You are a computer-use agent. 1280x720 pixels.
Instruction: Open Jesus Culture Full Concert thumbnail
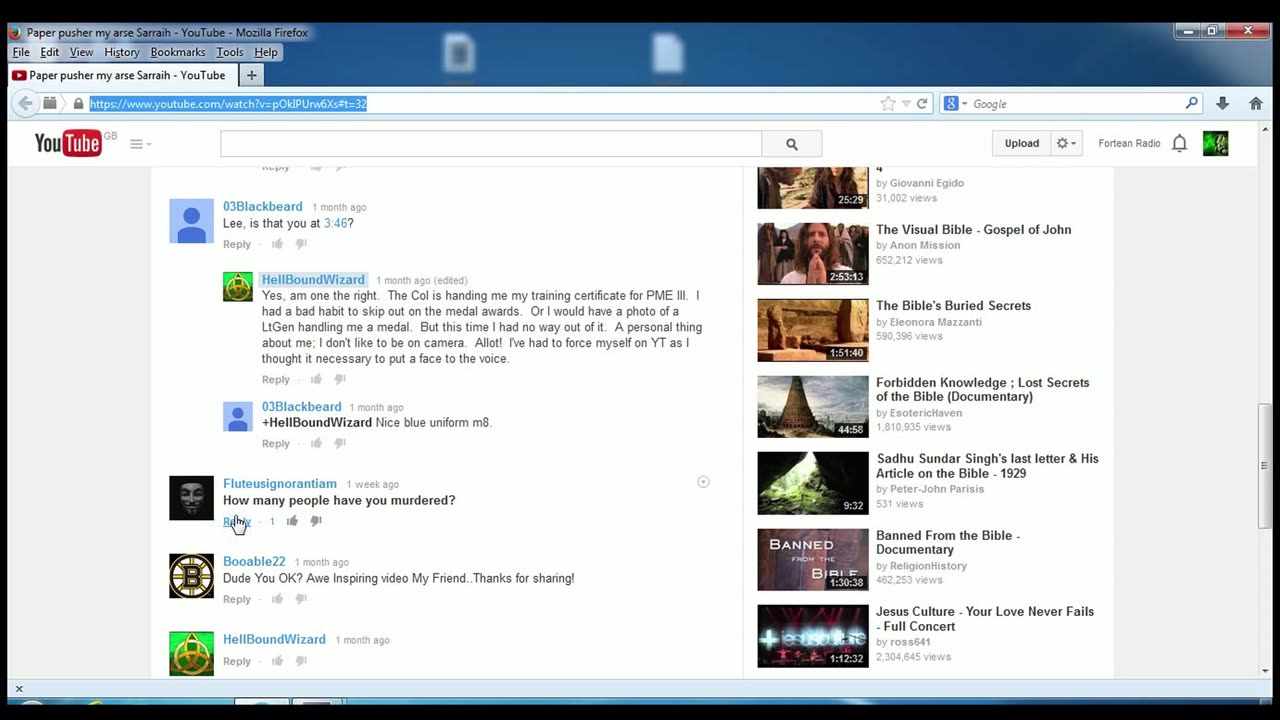tap(813, 636)
